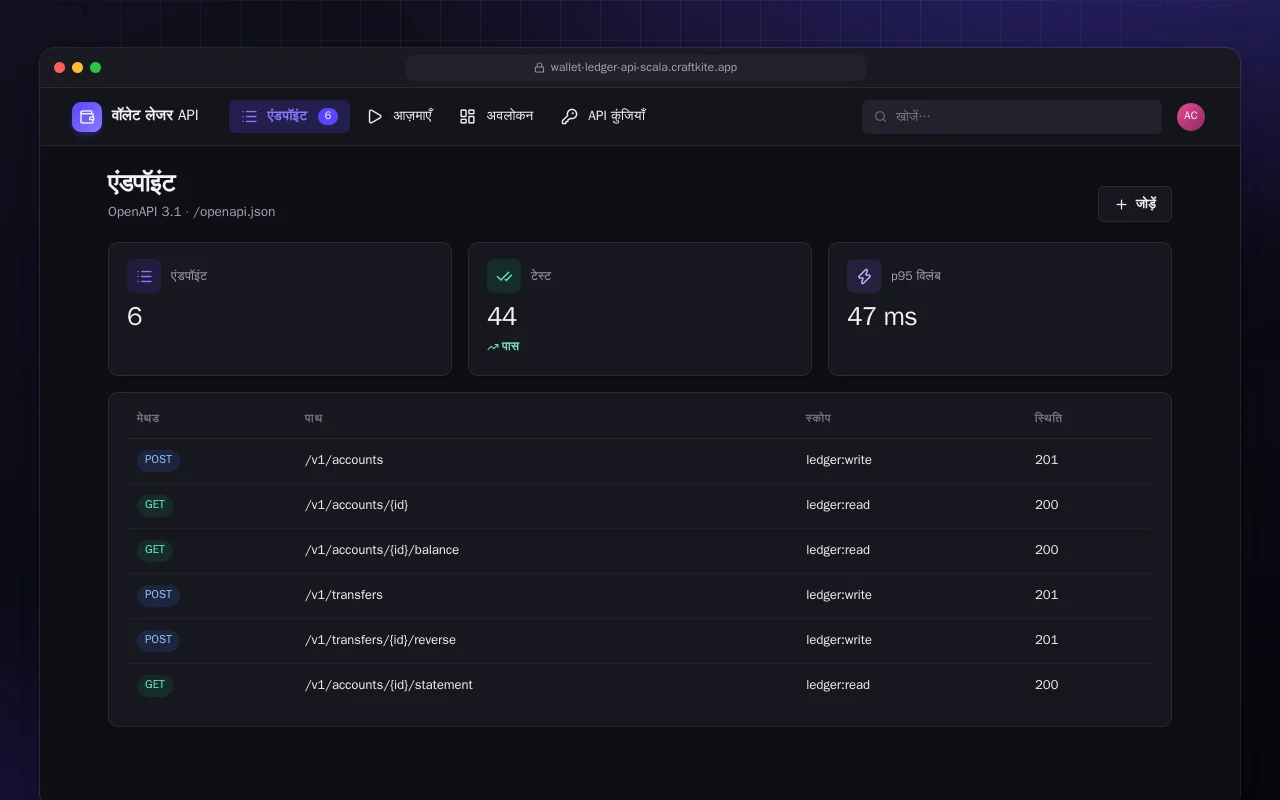This screenshot has height=800, width=1280.
Task: Click the lightning icon in p95 विलंब card
Action: click(x=864, y=276)
